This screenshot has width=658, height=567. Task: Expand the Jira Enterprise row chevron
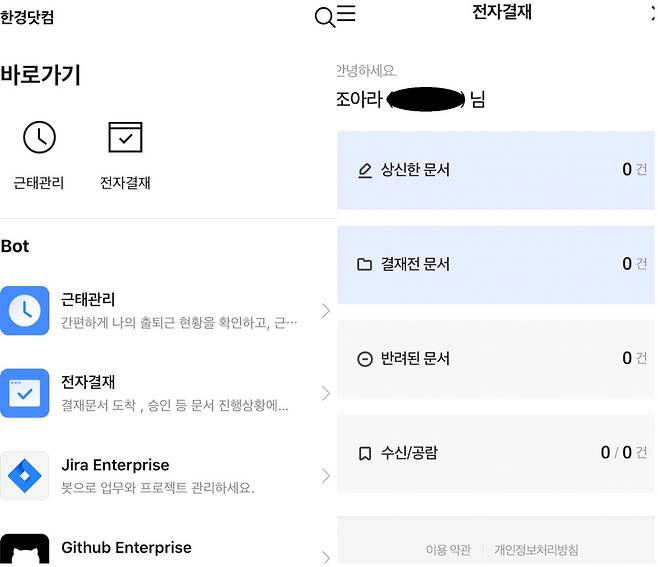coord(325,476)
